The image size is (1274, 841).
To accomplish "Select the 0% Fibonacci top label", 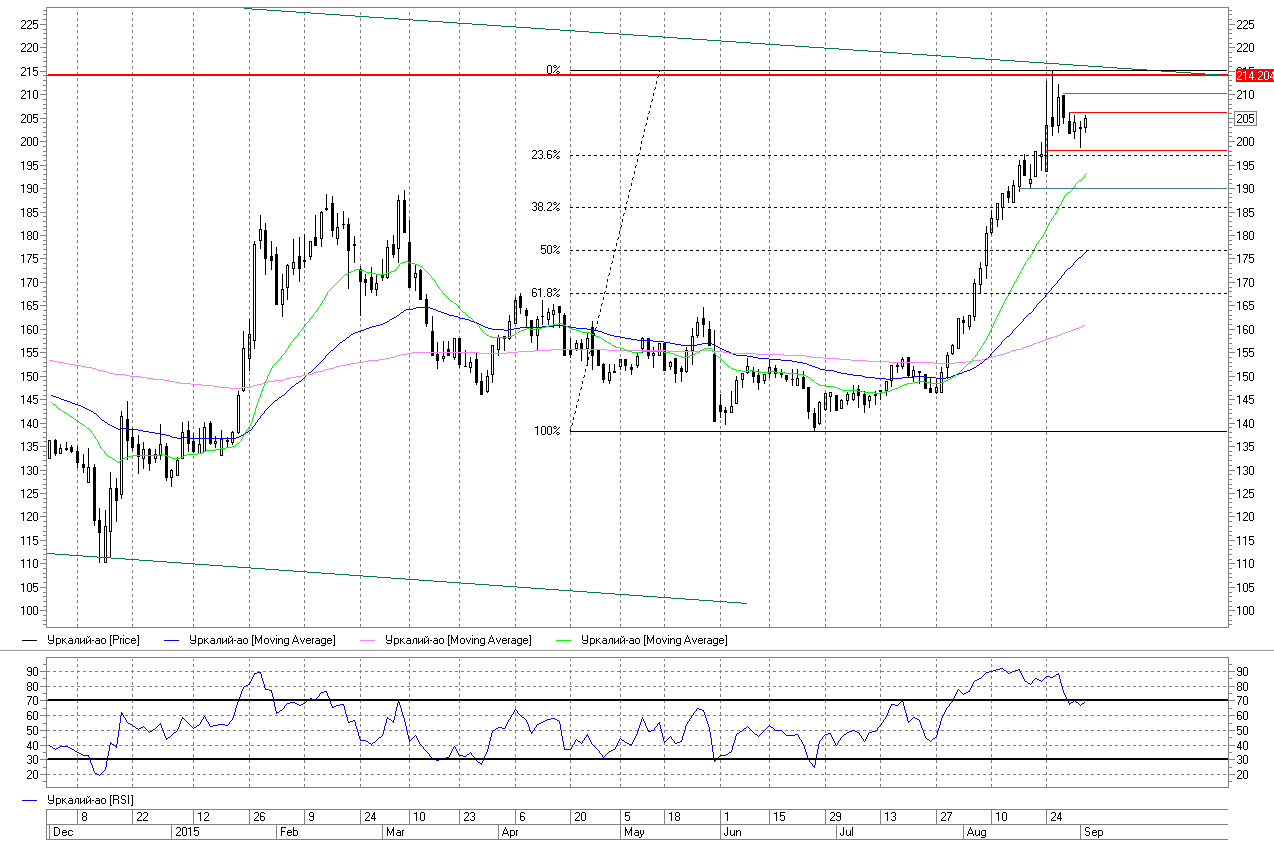I will coord(553,70).
